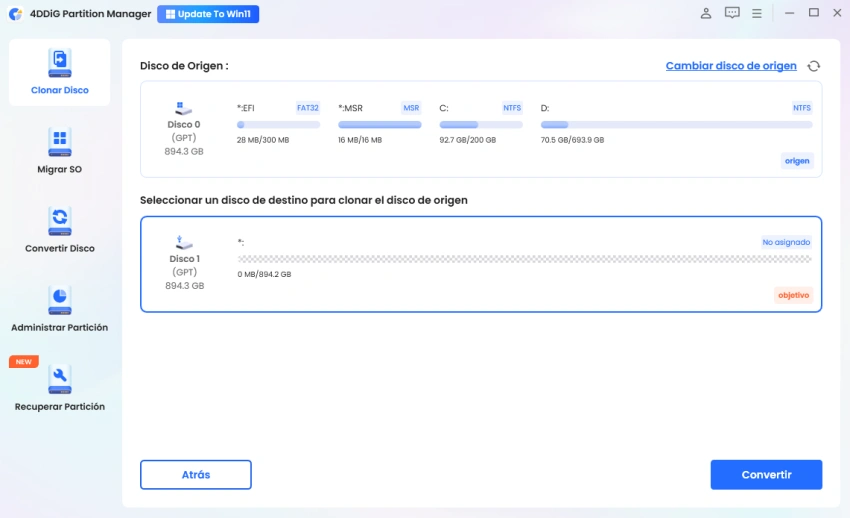Click the 4DDiG Partition Manager title
Image resolution: width=850 pixels, height=518 pixels.
point(91,14)
